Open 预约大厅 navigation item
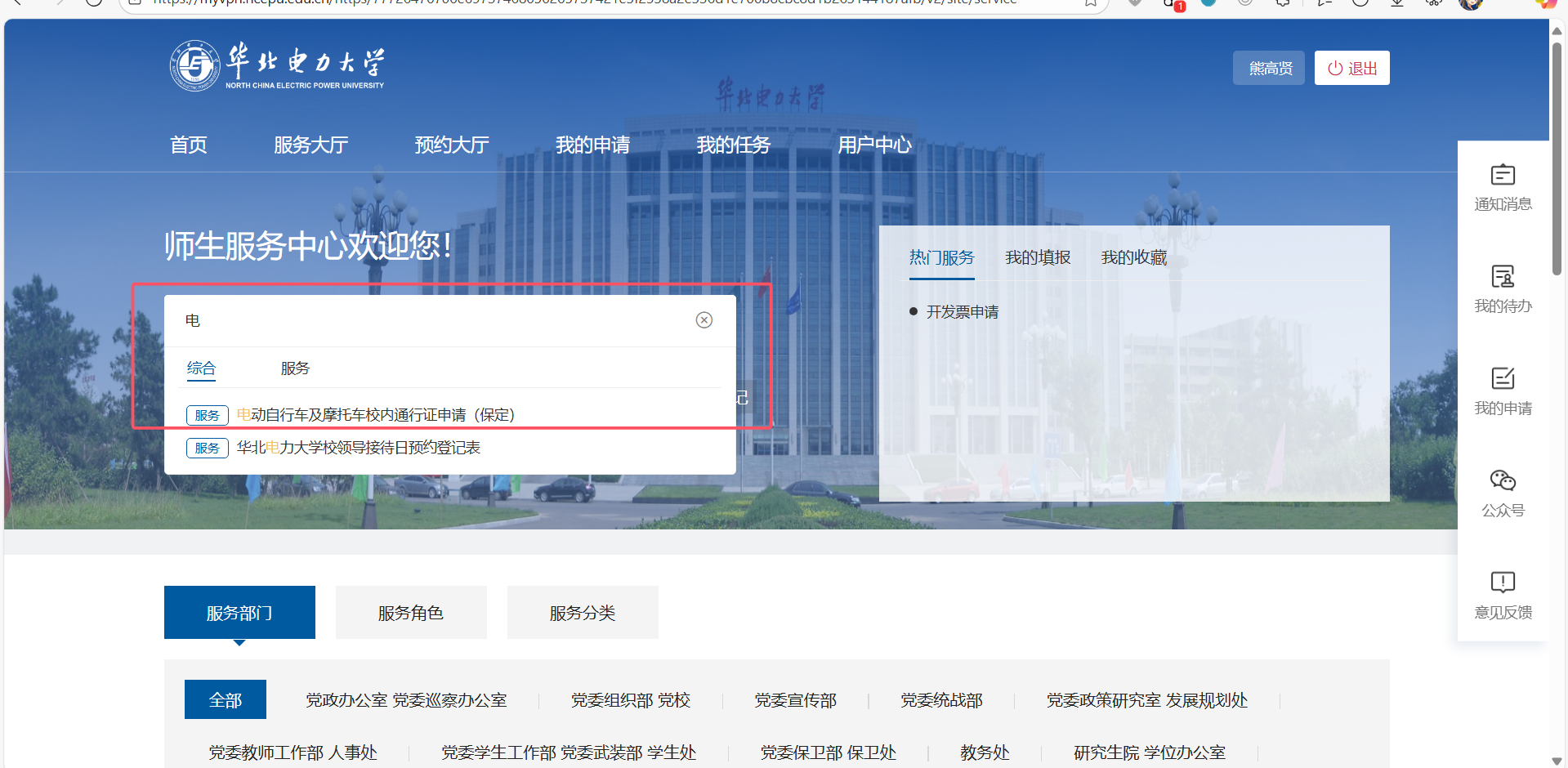 [452, 145]
